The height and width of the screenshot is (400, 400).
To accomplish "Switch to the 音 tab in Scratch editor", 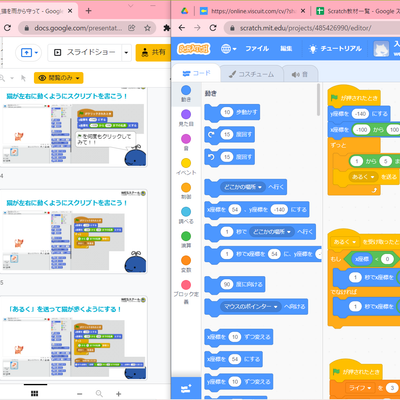I will point(300,74).
